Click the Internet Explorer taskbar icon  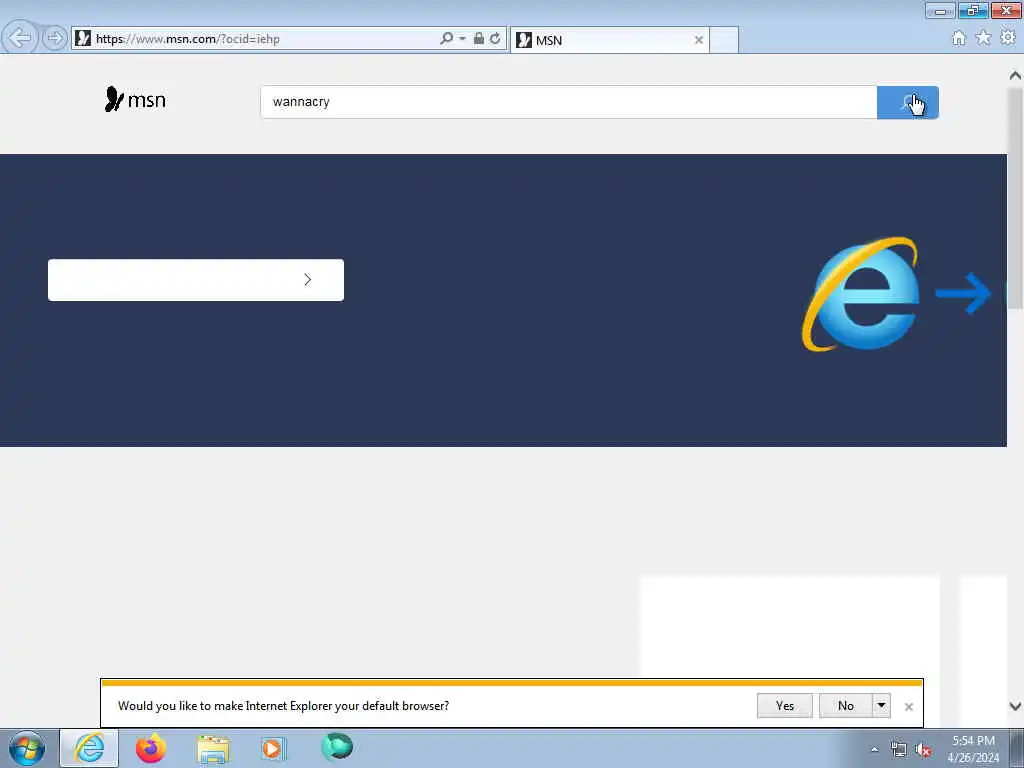89,748
